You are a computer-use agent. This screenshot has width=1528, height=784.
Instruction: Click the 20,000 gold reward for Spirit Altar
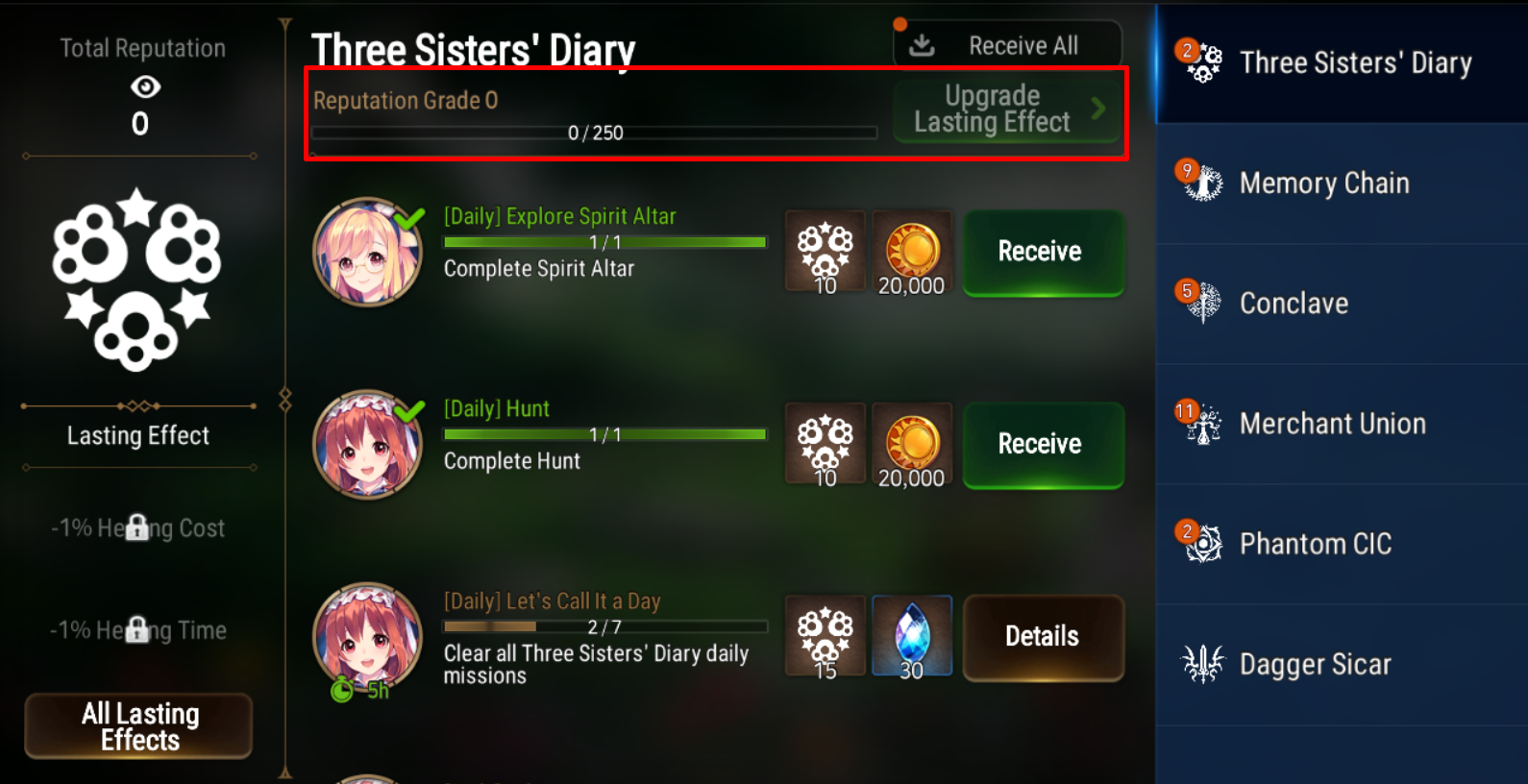tap(911, 253)
